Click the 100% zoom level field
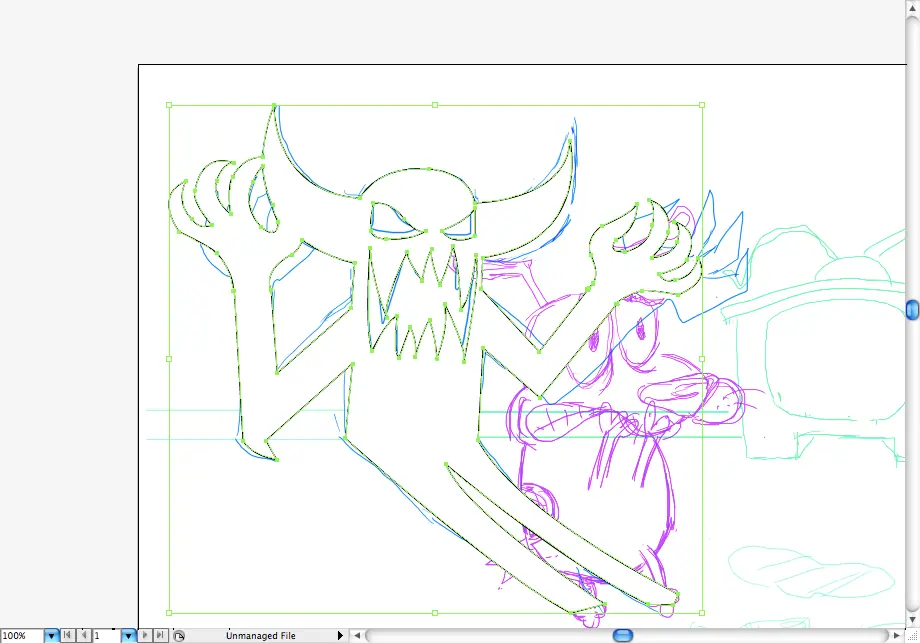Image resolution: width=920 pixels, height=643 pixels. 22,635
